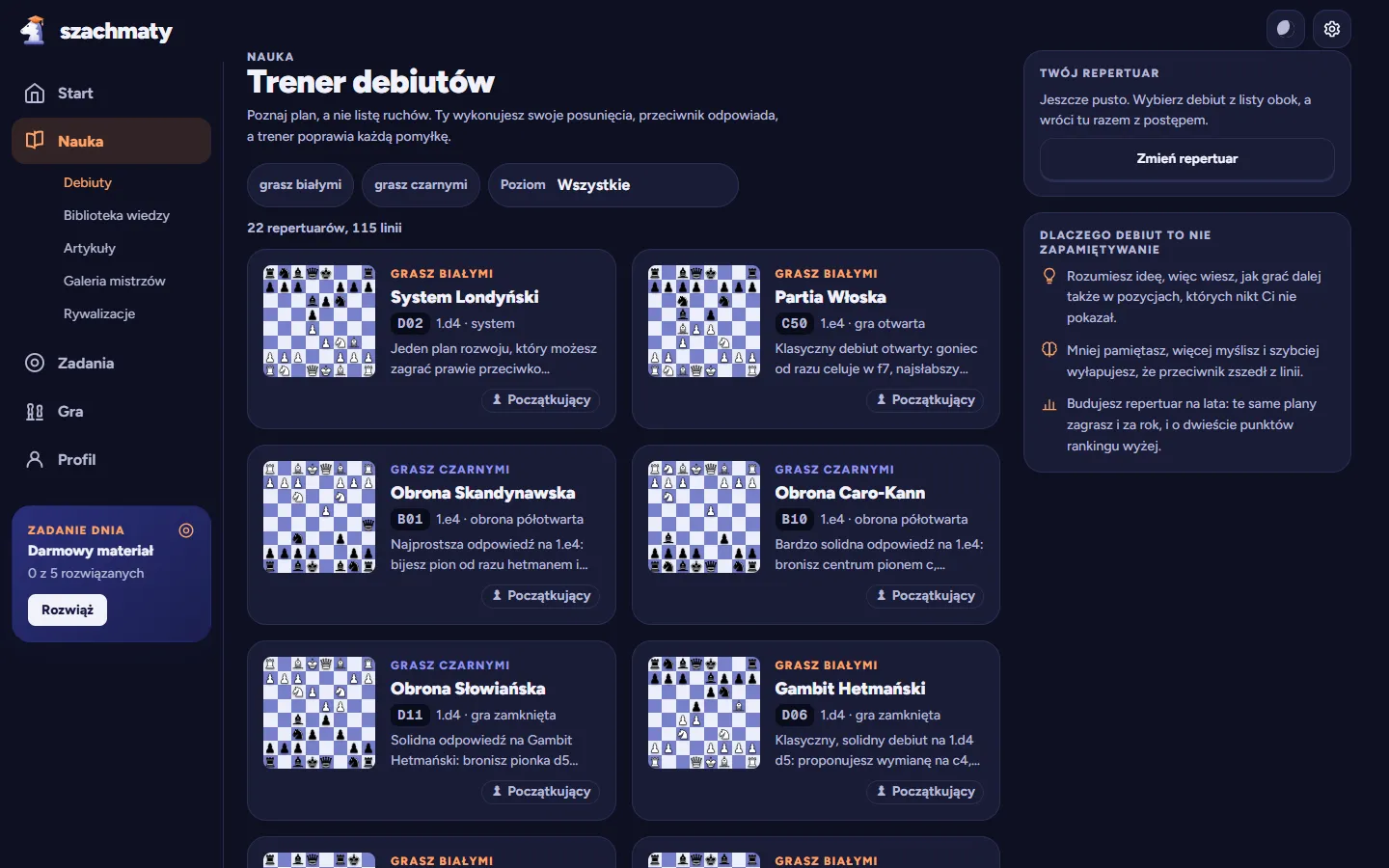
Task: Click the Nauka open-book icon
Action: (x=35, y=141)
